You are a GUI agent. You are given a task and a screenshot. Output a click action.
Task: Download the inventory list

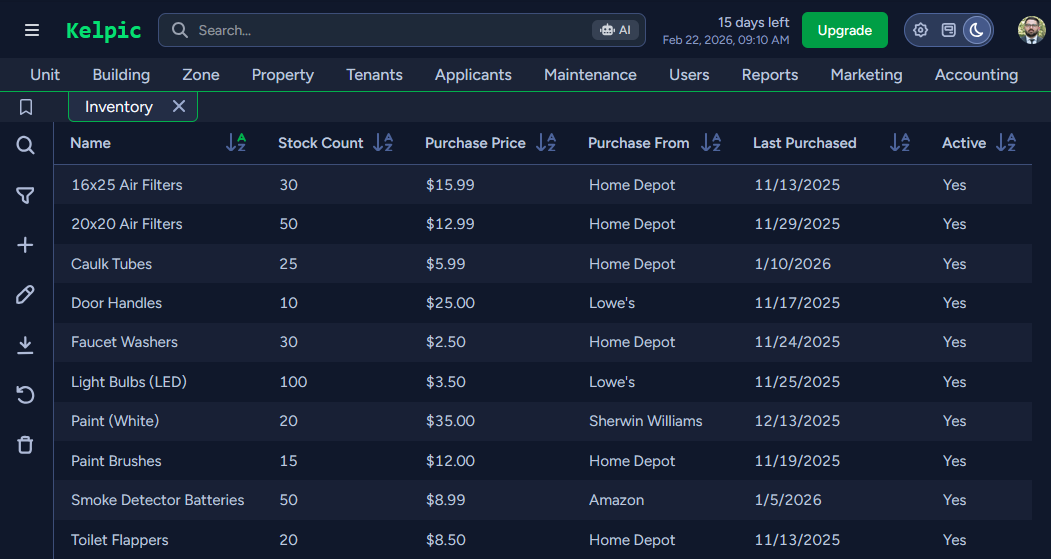pos(26,345)
